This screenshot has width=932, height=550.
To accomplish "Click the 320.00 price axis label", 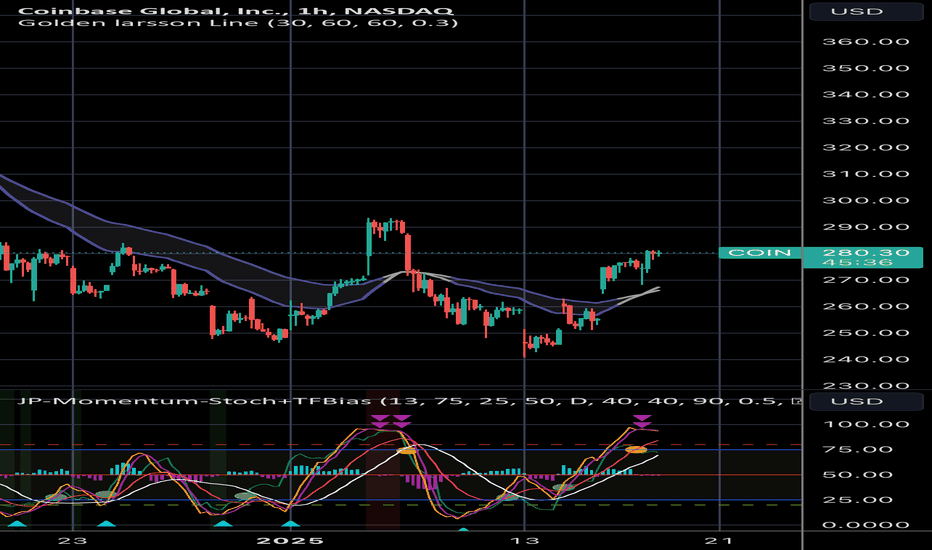I will (865, 147).
